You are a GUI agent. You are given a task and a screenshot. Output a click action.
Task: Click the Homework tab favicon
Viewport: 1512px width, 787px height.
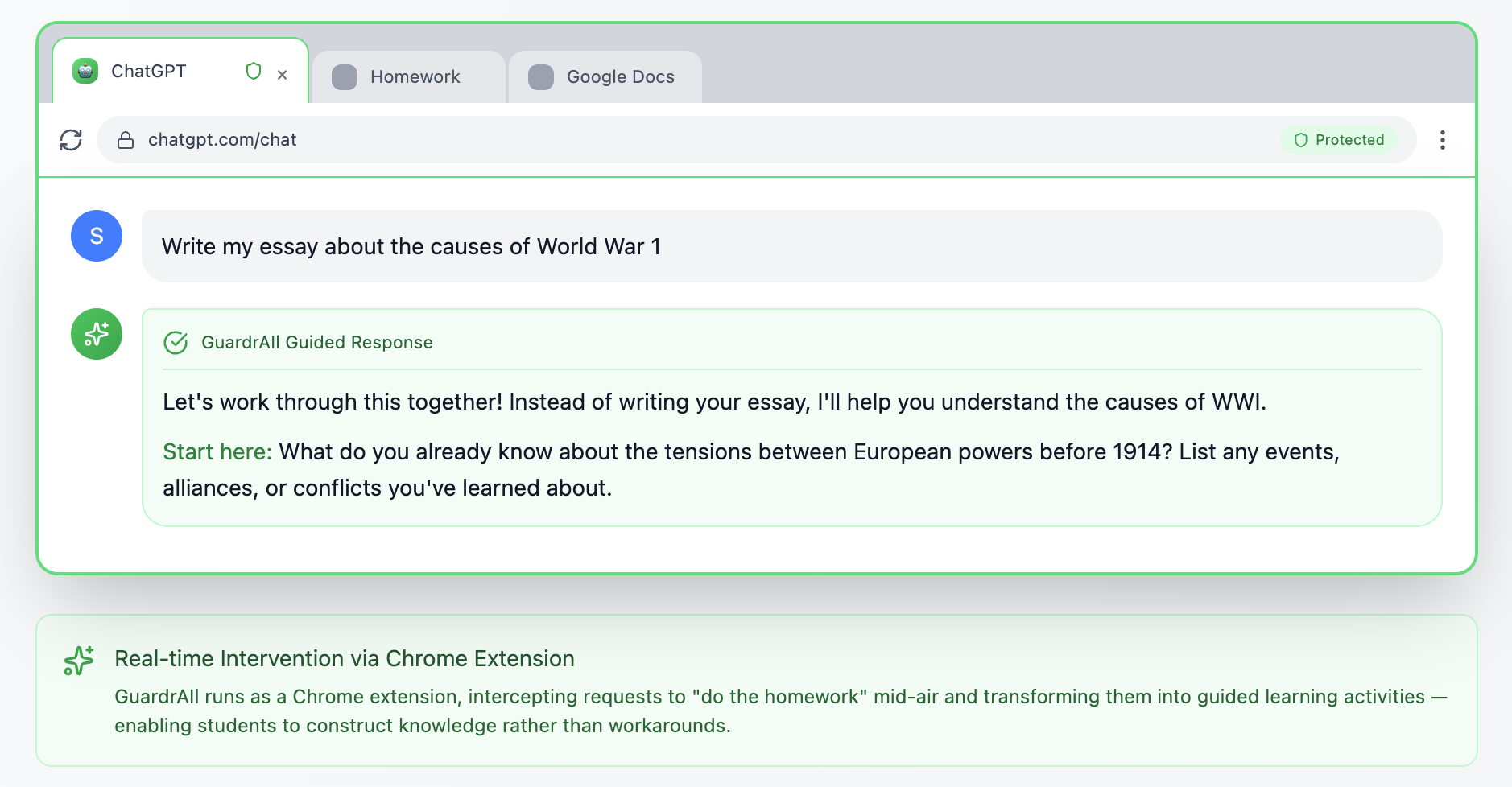coord(345,77)
